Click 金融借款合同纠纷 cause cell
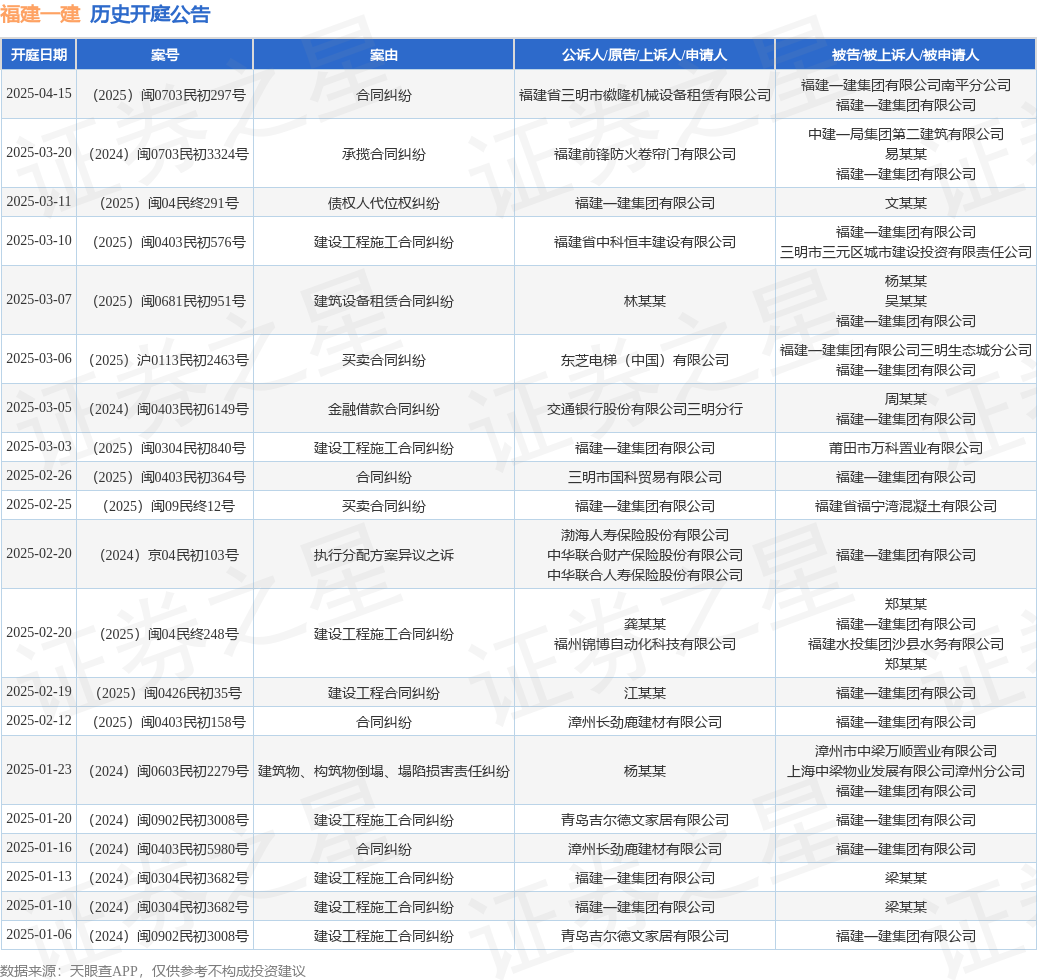Viewport: 1037px width, 980px height. 384,409
